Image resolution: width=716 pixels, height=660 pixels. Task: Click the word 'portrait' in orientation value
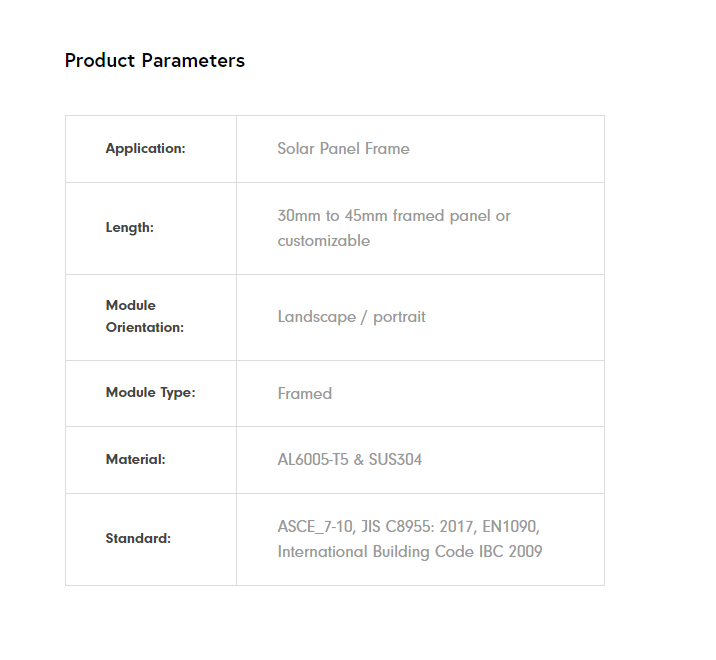point(399,317)
